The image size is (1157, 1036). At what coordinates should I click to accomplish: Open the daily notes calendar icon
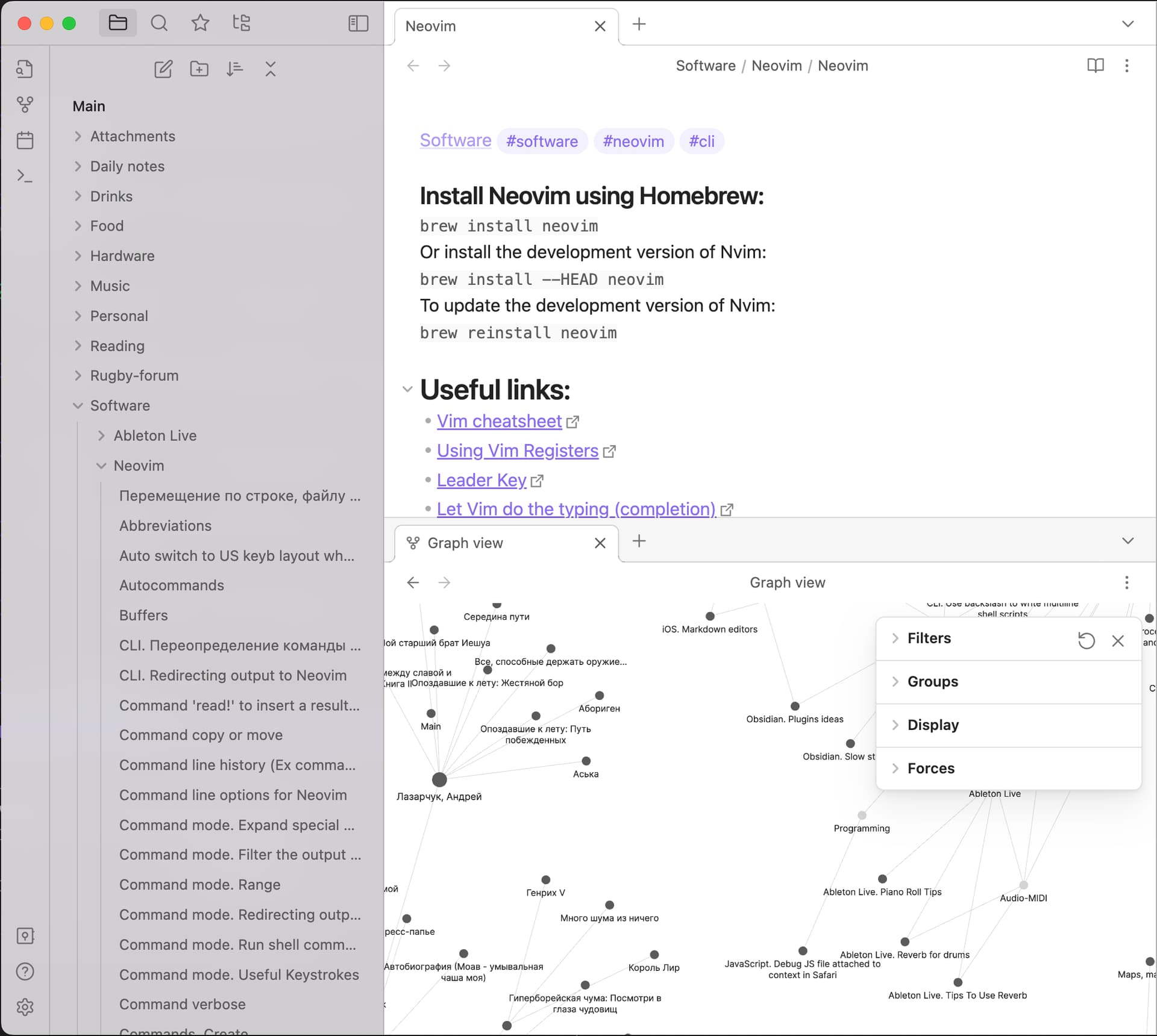click(25, 140)
